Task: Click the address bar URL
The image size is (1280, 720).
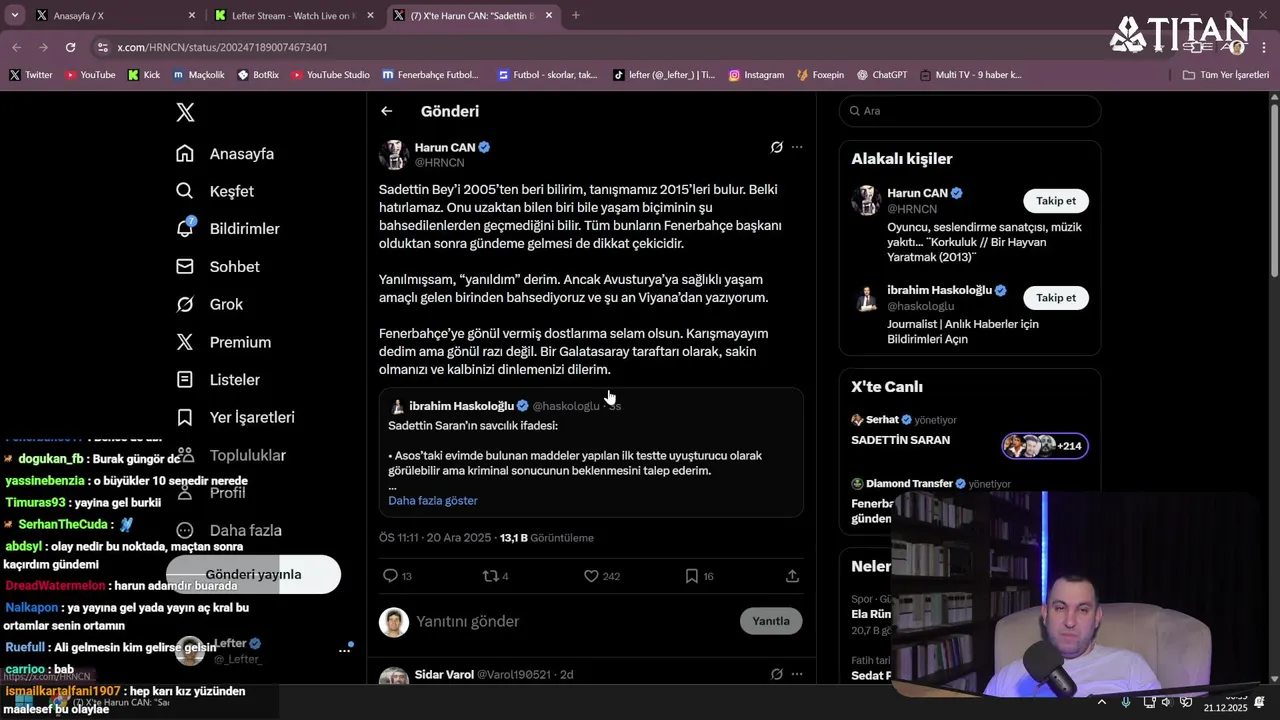Action: point(222,47)
